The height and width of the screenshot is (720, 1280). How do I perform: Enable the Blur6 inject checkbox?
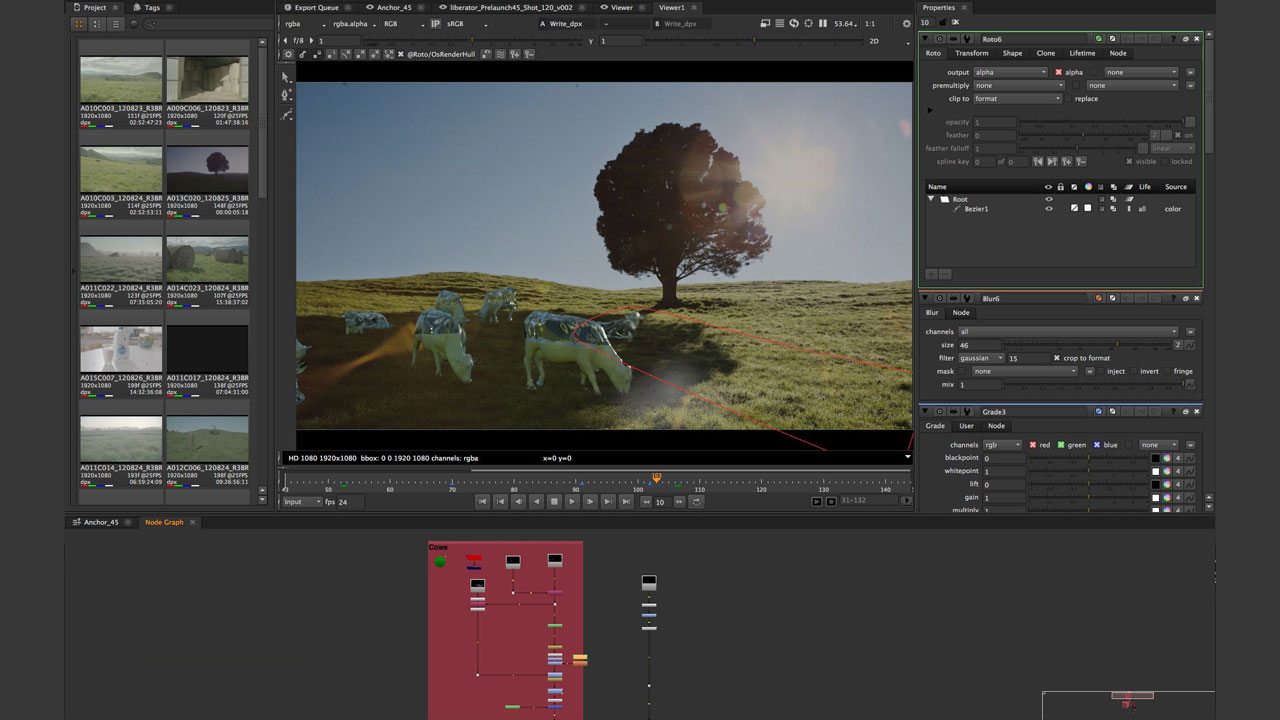coord(1101,371)
